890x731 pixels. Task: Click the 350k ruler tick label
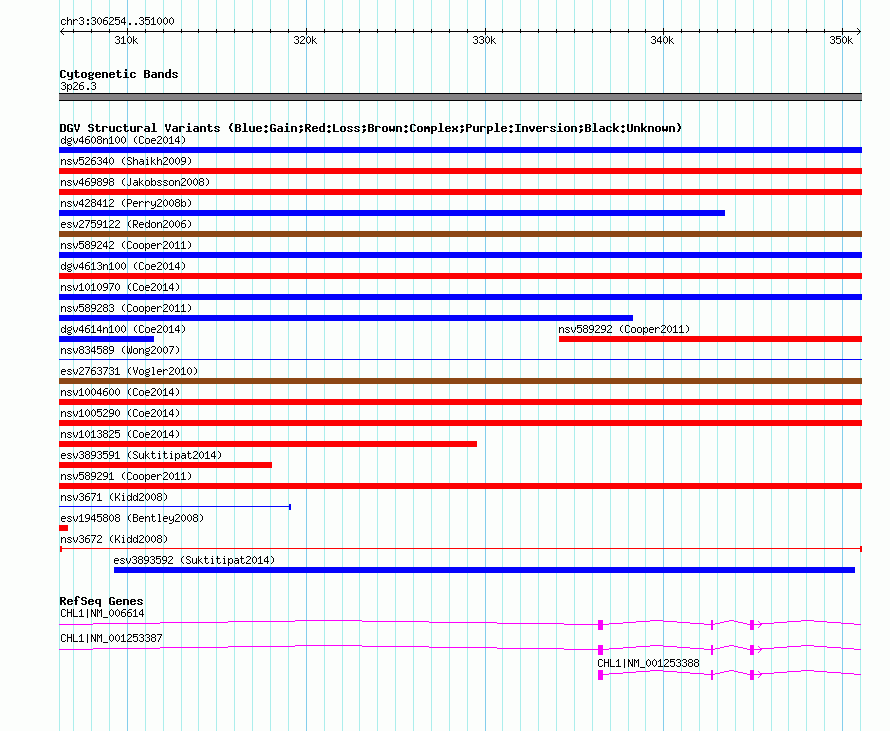(x=841, y=40)
